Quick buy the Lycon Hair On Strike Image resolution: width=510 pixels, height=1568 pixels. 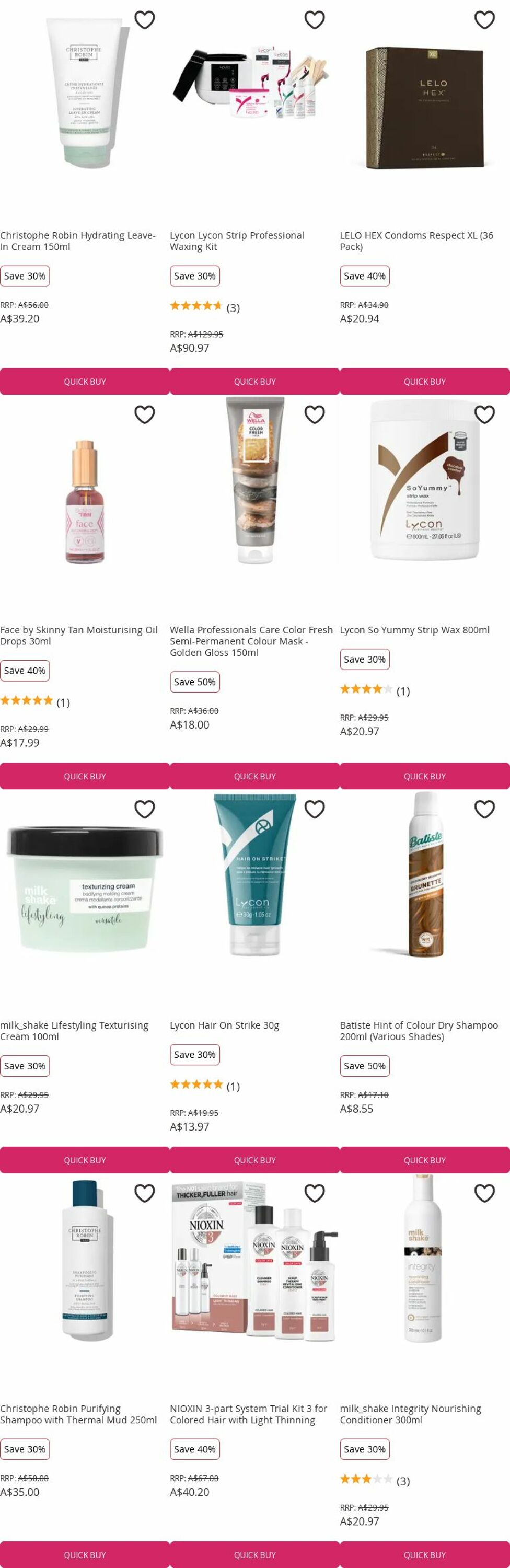(x=254, y=1160)
